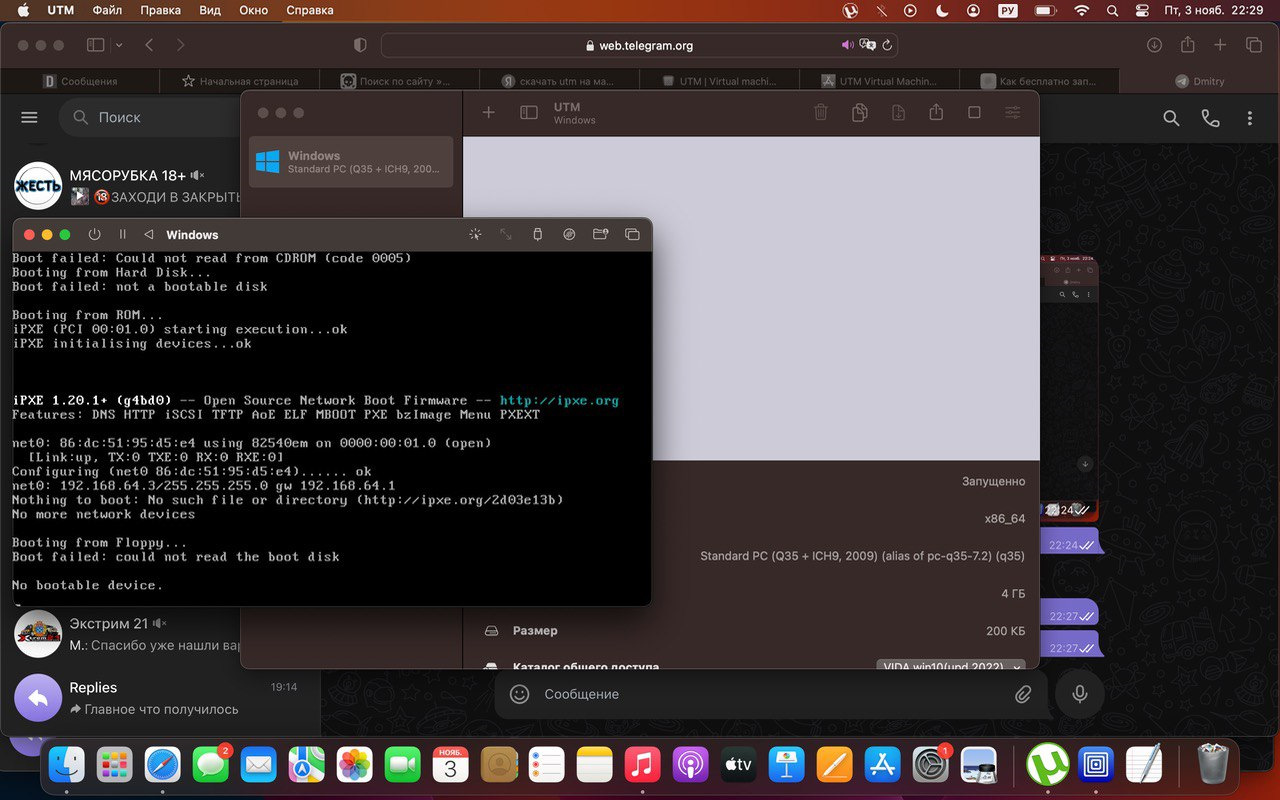Restart the VM with the triangle icon
This screenshot has height=800, width=1280.
click(149, 234)
